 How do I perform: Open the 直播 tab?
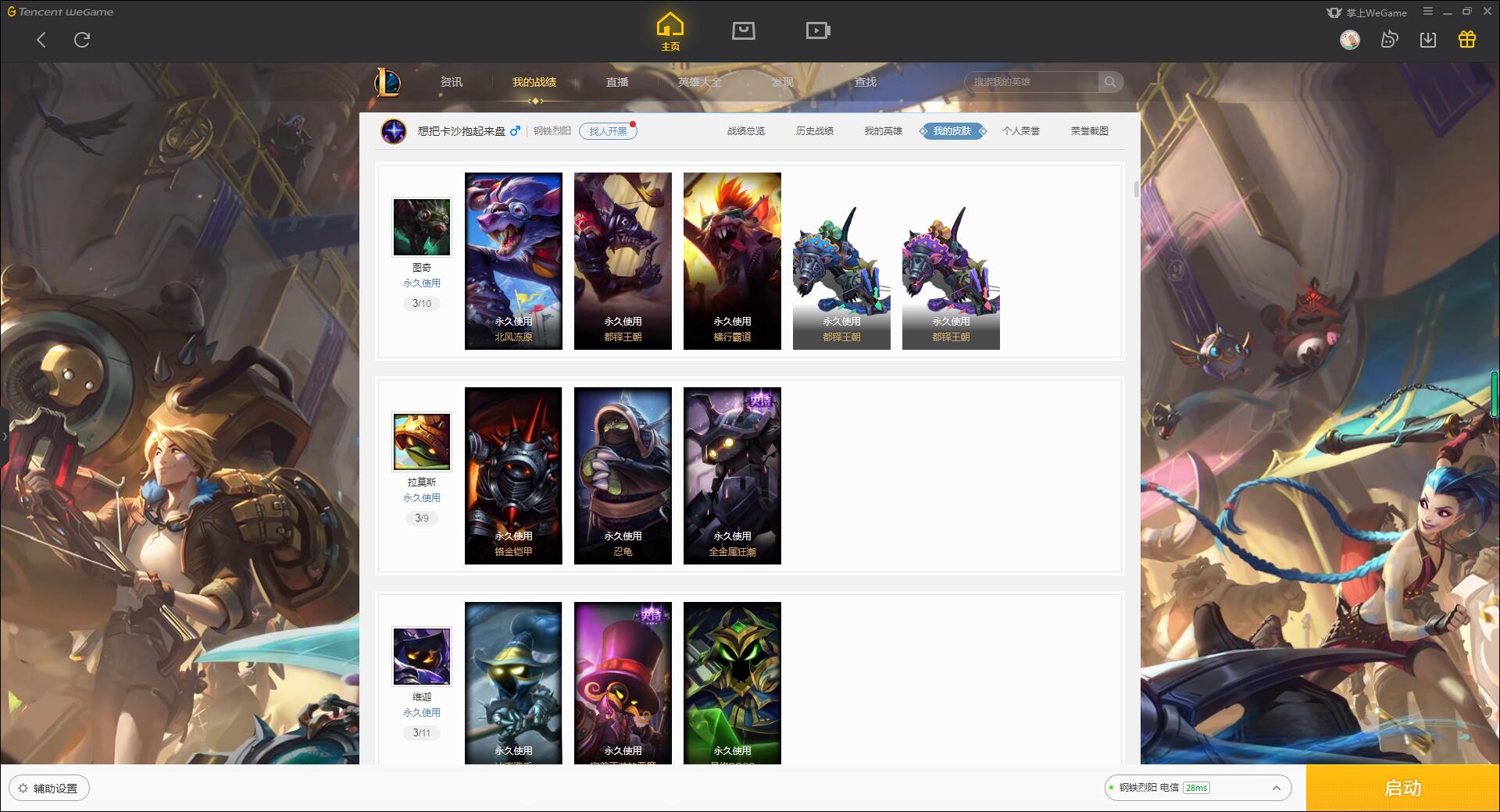click(x=617, y=82)
